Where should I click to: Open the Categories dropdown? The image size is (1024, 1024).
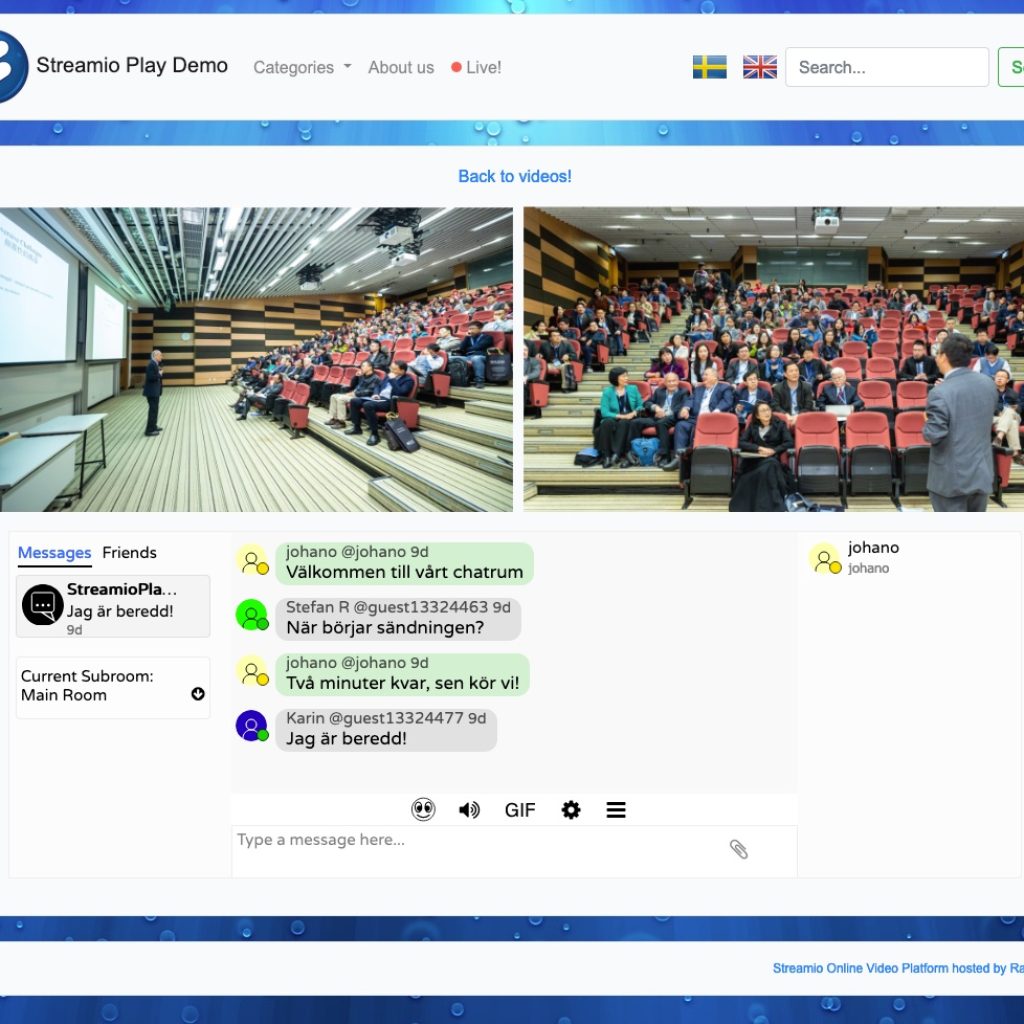click(294, 67)
